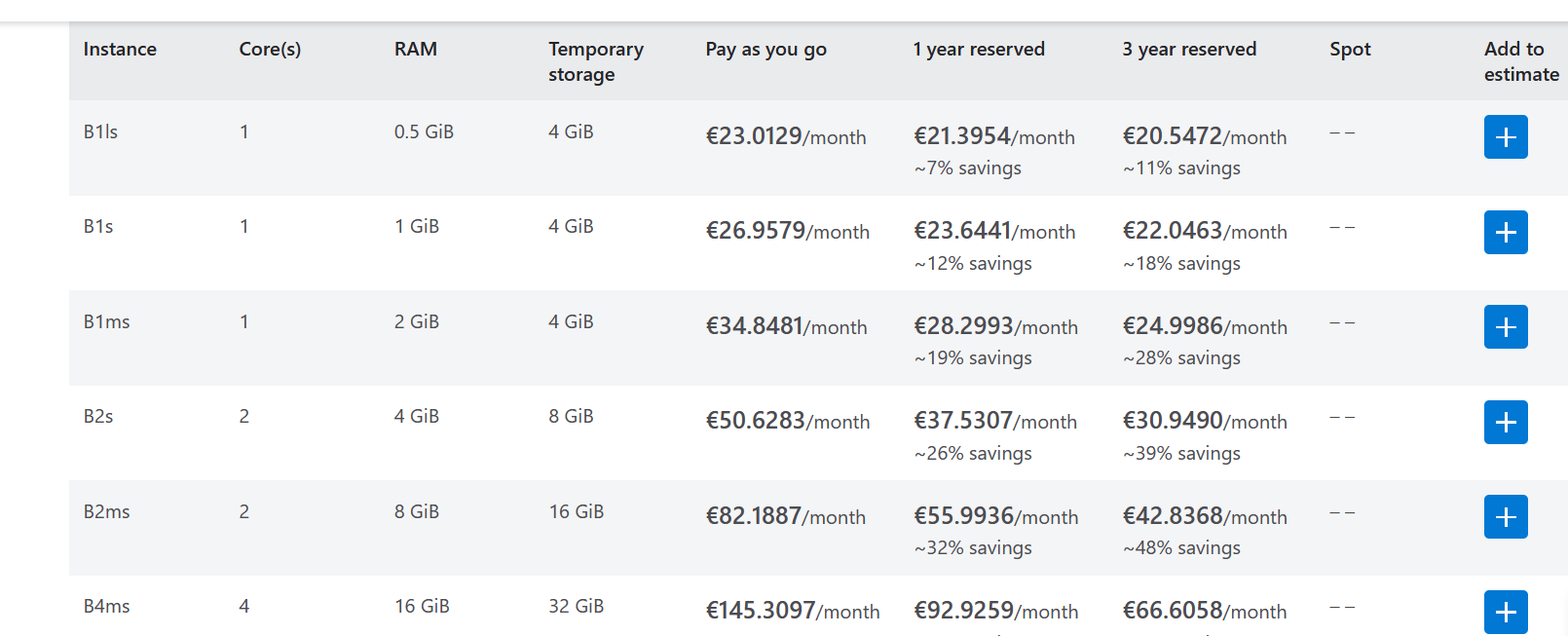
Task: Select the RAM column header
Action: click(415, 50)
